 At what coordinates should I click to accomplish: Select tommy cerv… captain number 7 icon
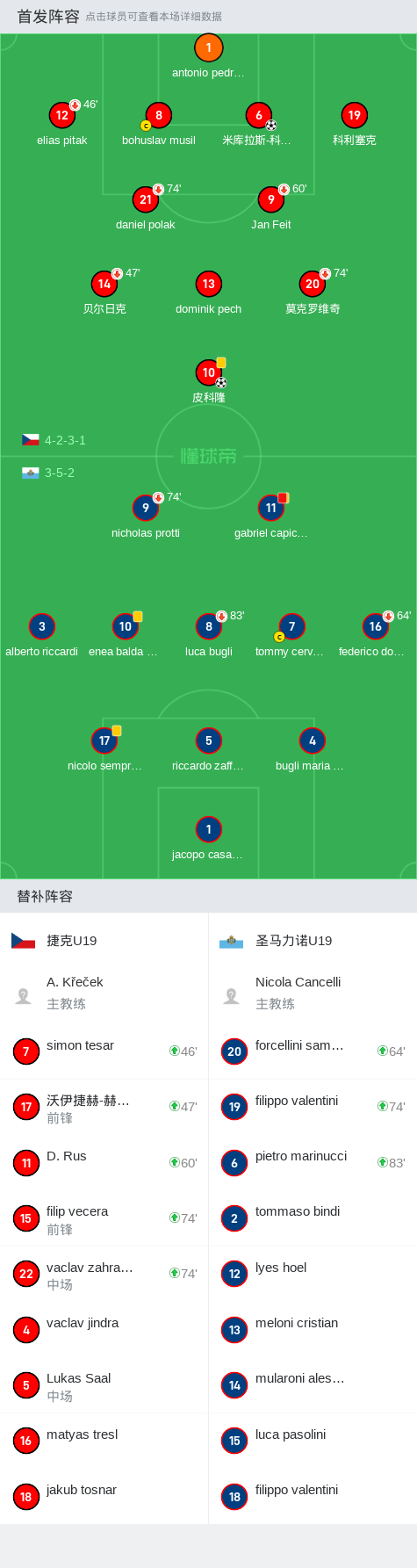point(291,626)
